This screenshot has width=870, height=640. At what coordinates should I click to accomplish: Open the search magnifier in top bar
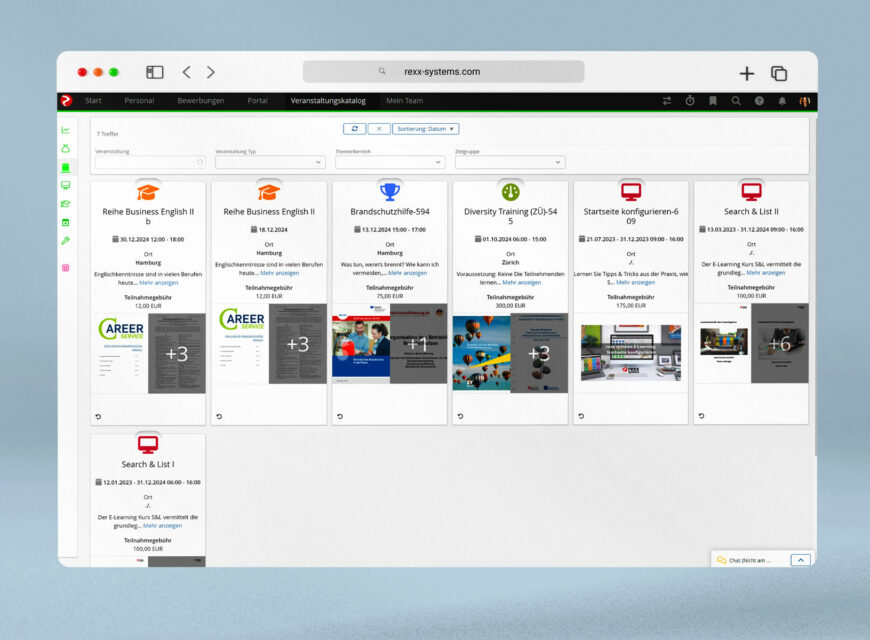[736, 101]
